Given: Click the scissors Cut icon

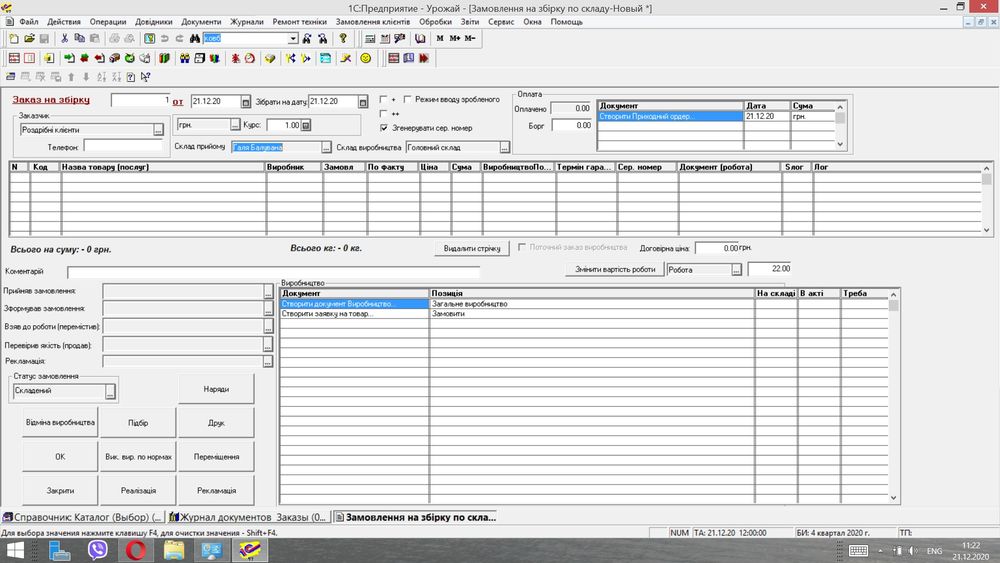Looking at the screenshot, I should coord(64,38).
